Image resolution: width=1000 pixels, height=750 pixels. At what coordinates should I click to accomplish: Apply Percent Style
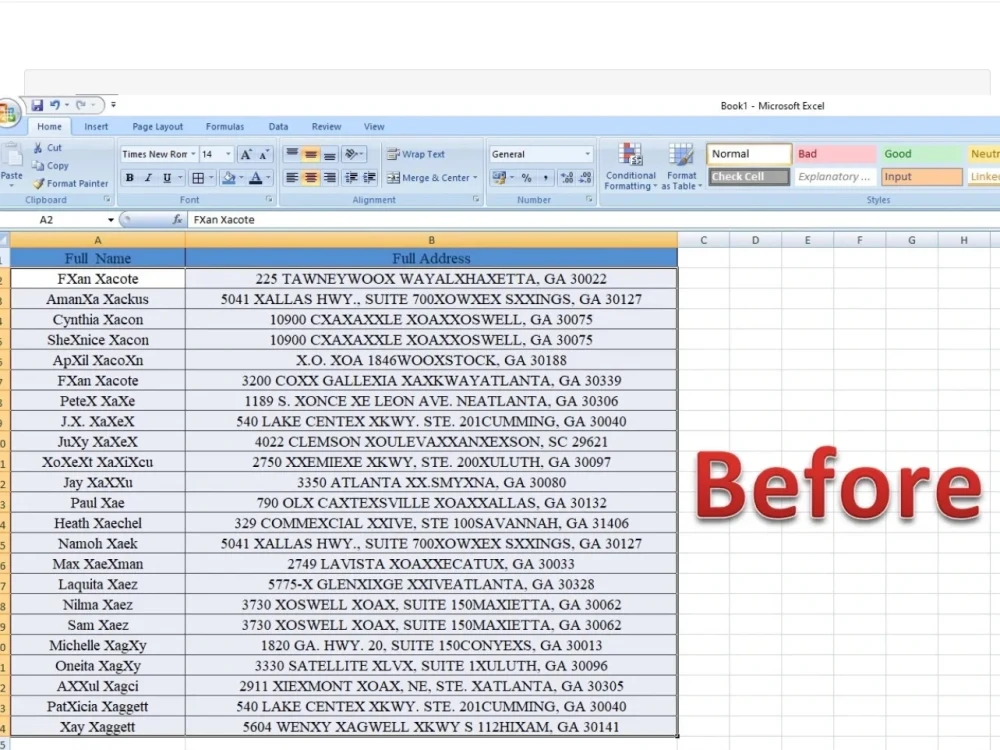tap(526, 178)
